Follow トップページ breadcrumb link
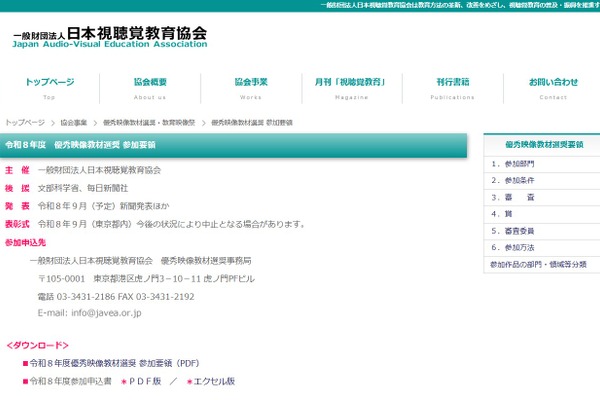 click(x=25, y=122)
